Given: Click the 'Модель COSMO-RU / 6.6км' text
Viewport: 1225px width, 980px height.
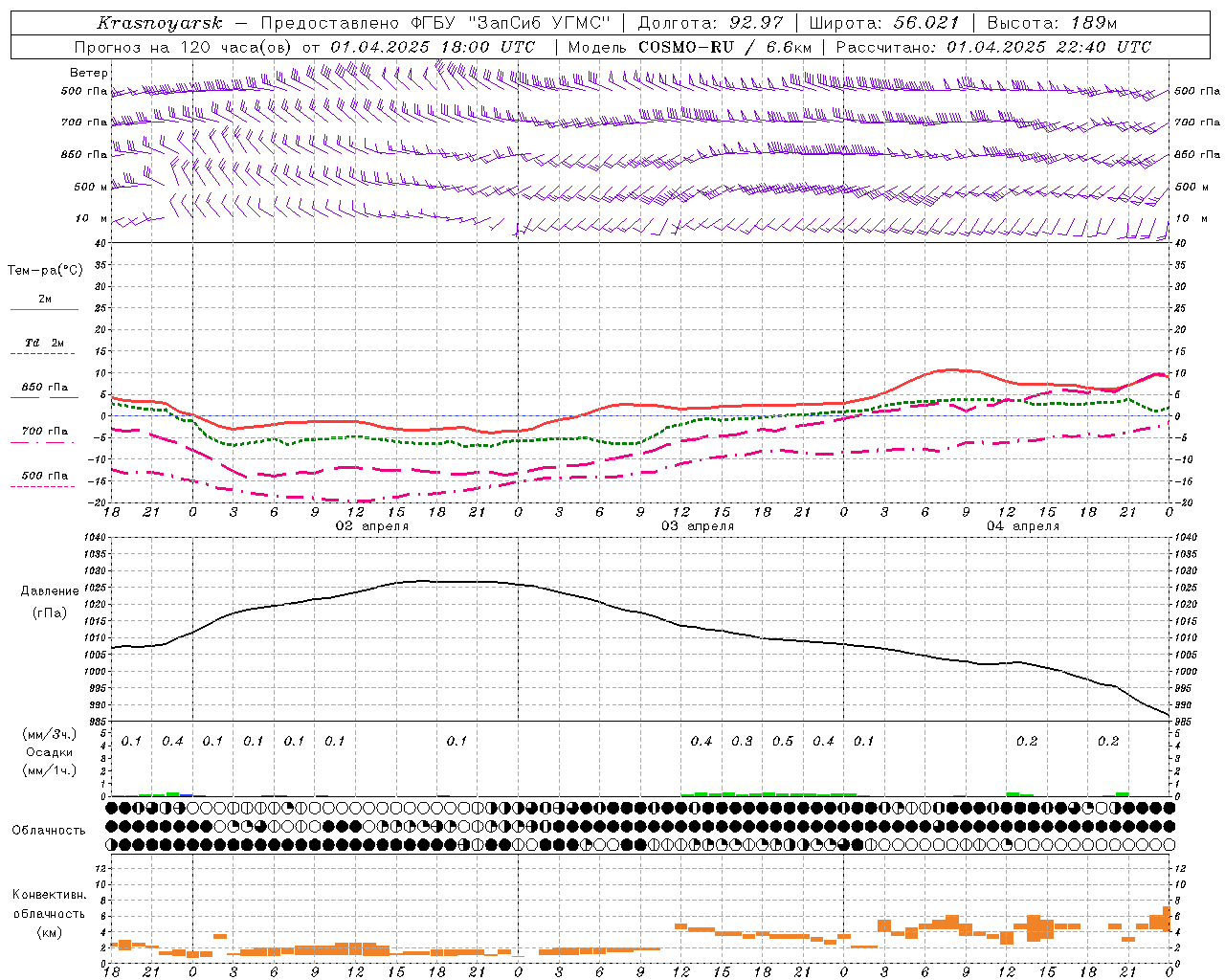Looking at the screenshot, I should (x=690, y=47).
